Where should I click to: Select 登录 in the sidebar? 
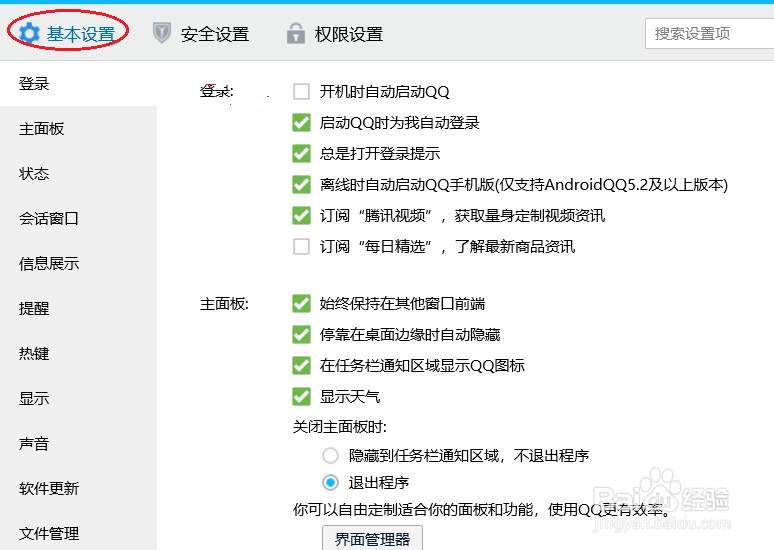click(x=78, y=83)
